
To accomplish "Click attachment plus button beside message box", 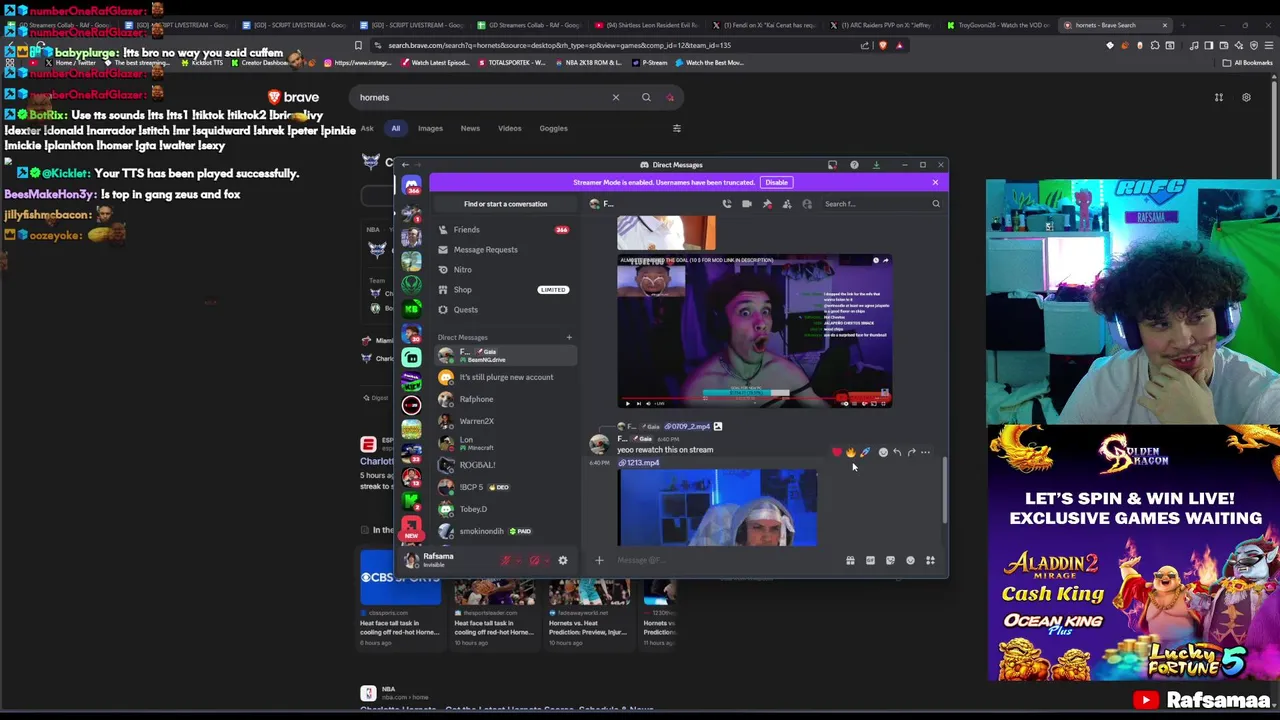I will pyautogui.click(x=599, y=561).
